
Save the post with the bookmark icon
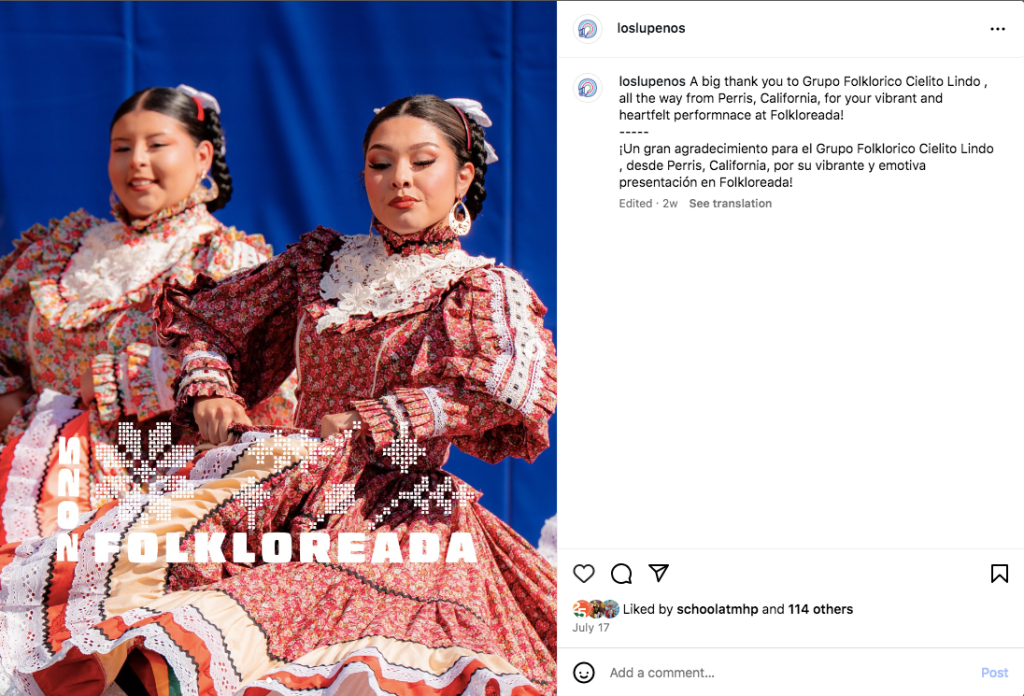tap(999, 574)
